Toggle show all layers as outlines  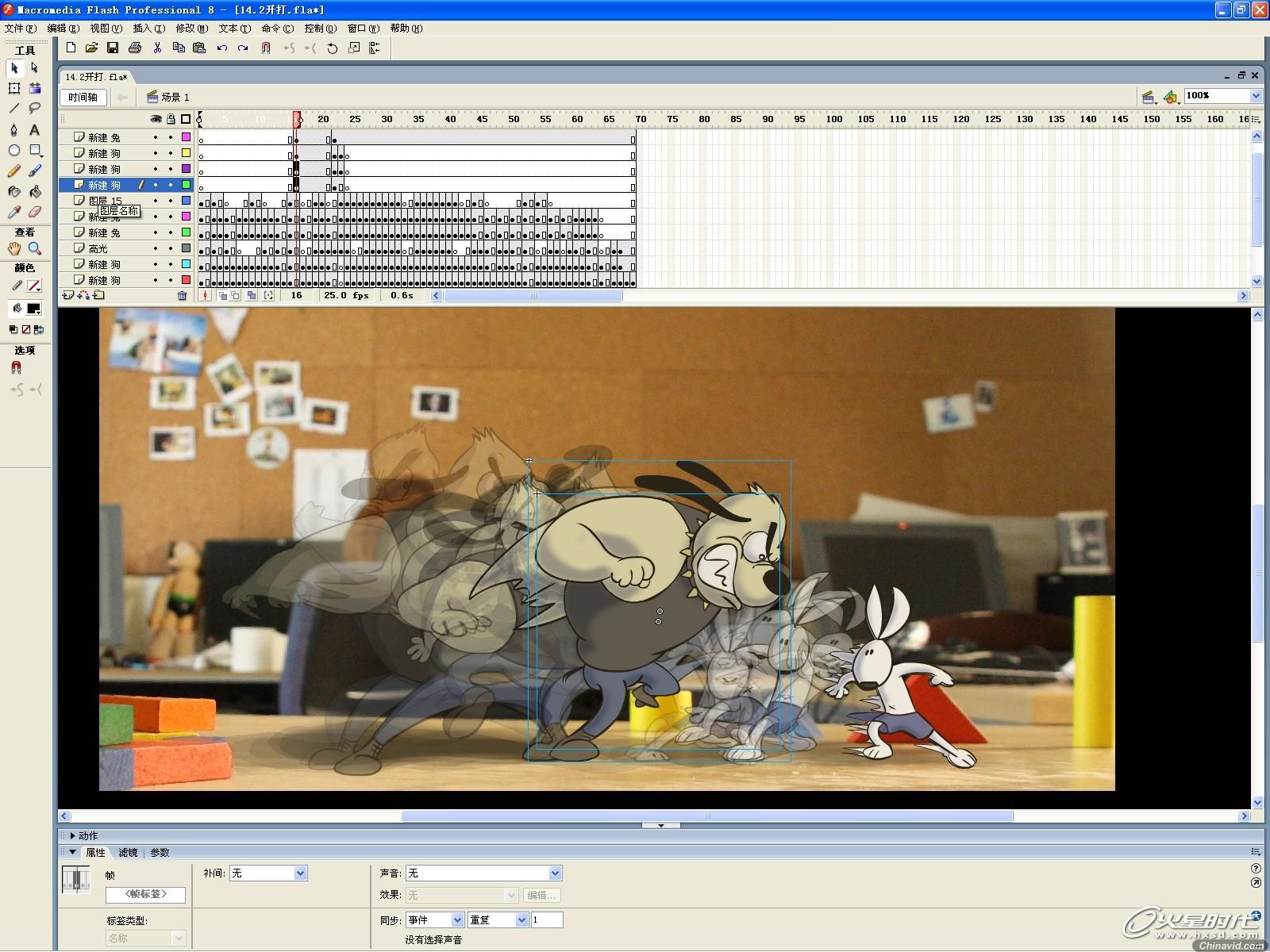[x=186, y=119]
